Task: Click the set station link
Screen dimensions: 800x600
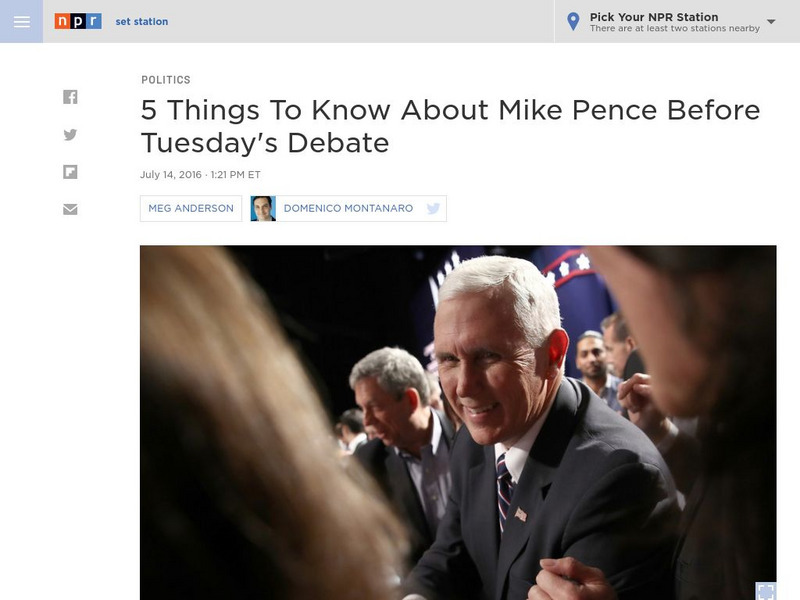Action: coord(142,21)
